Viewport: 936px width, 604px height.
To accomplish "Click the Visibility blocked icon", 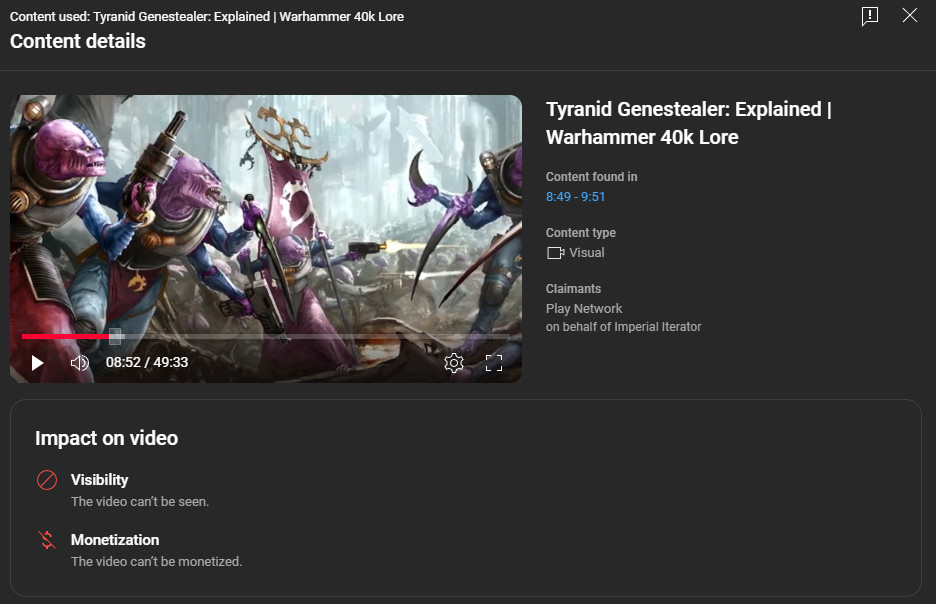I will (47, 480).
